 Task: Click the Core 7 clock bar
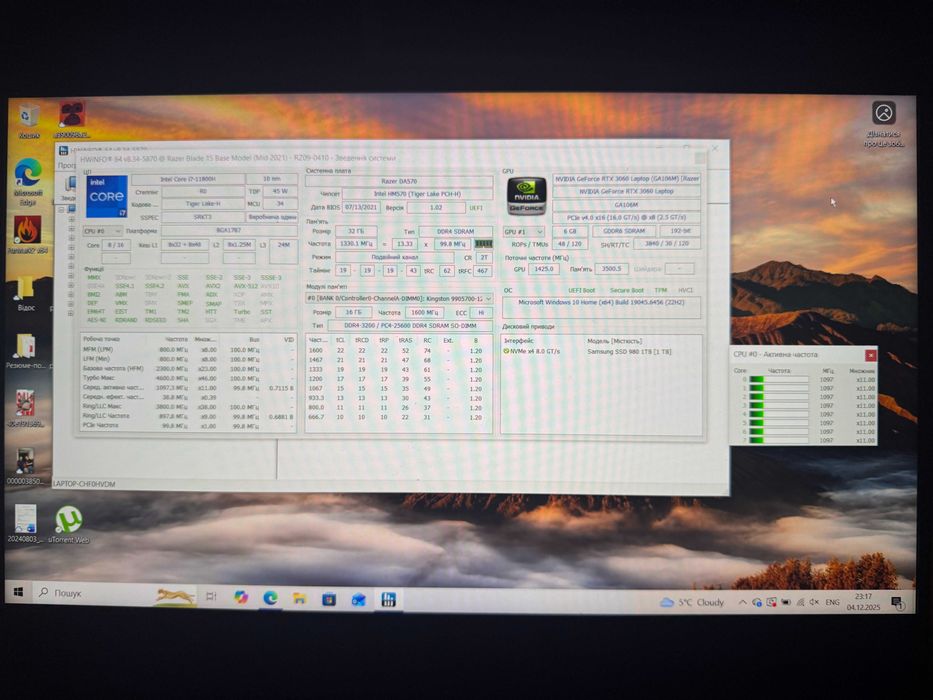[779, 440]
